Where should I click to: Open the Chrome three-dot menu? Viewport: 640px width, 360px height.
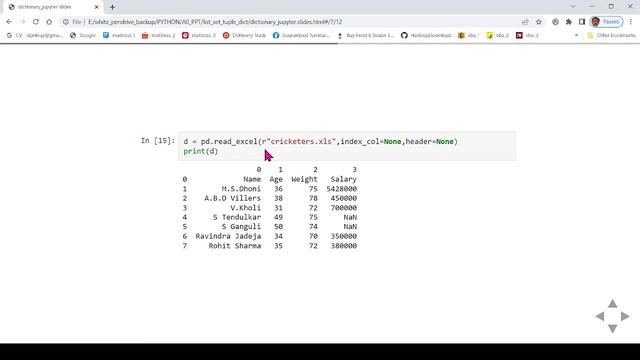tap(631, 22)
